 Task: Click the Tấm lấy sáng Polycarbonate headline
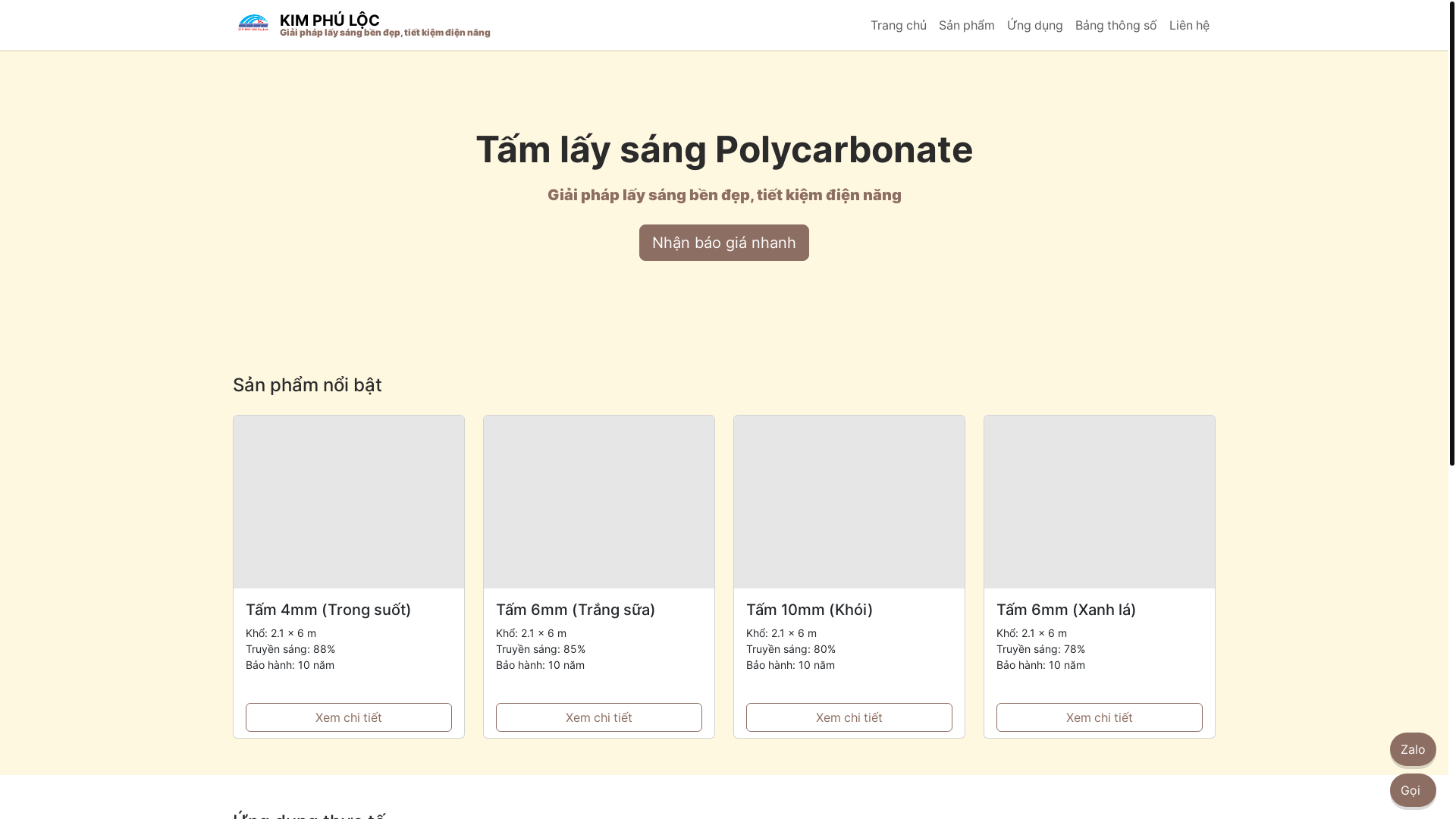(x=724, y=149)
